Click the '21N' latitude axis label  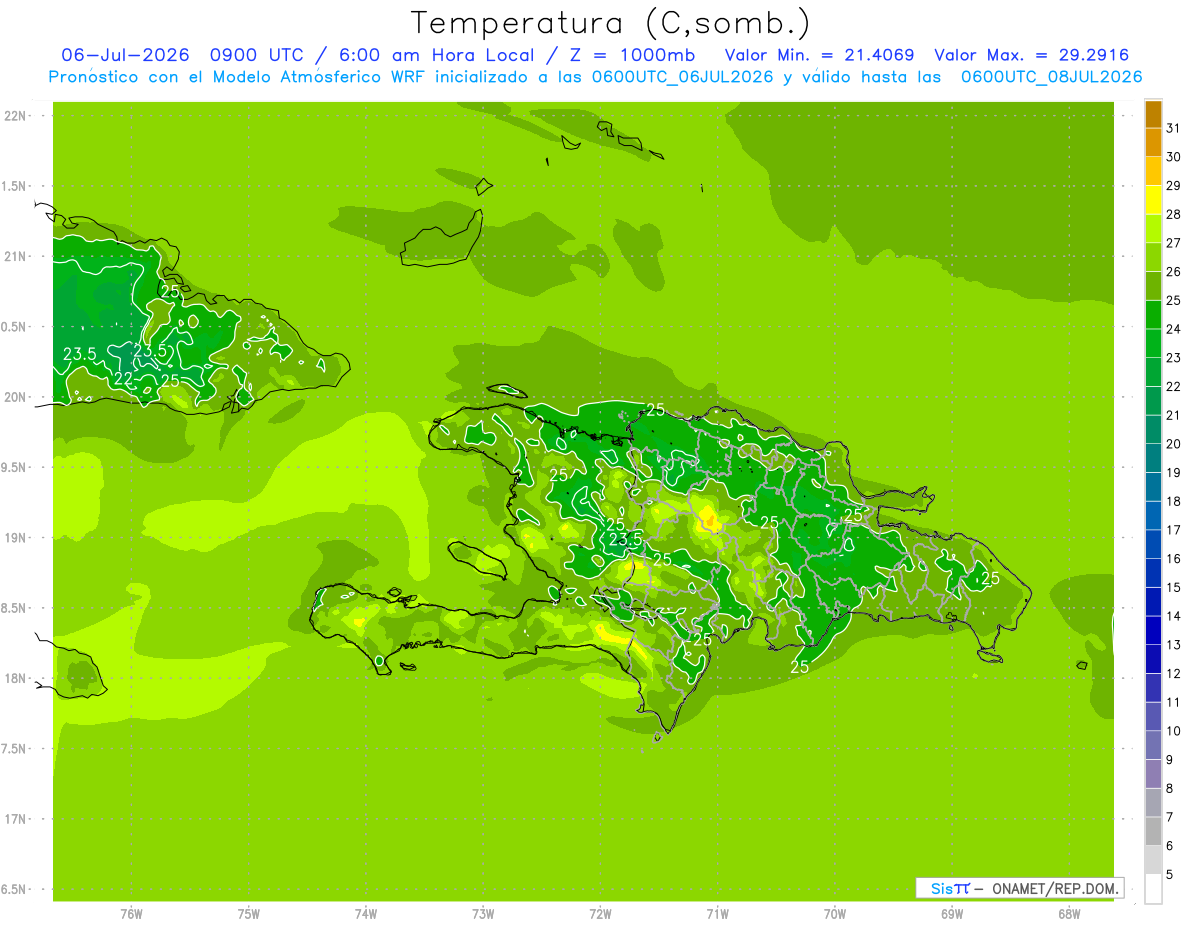16,256
